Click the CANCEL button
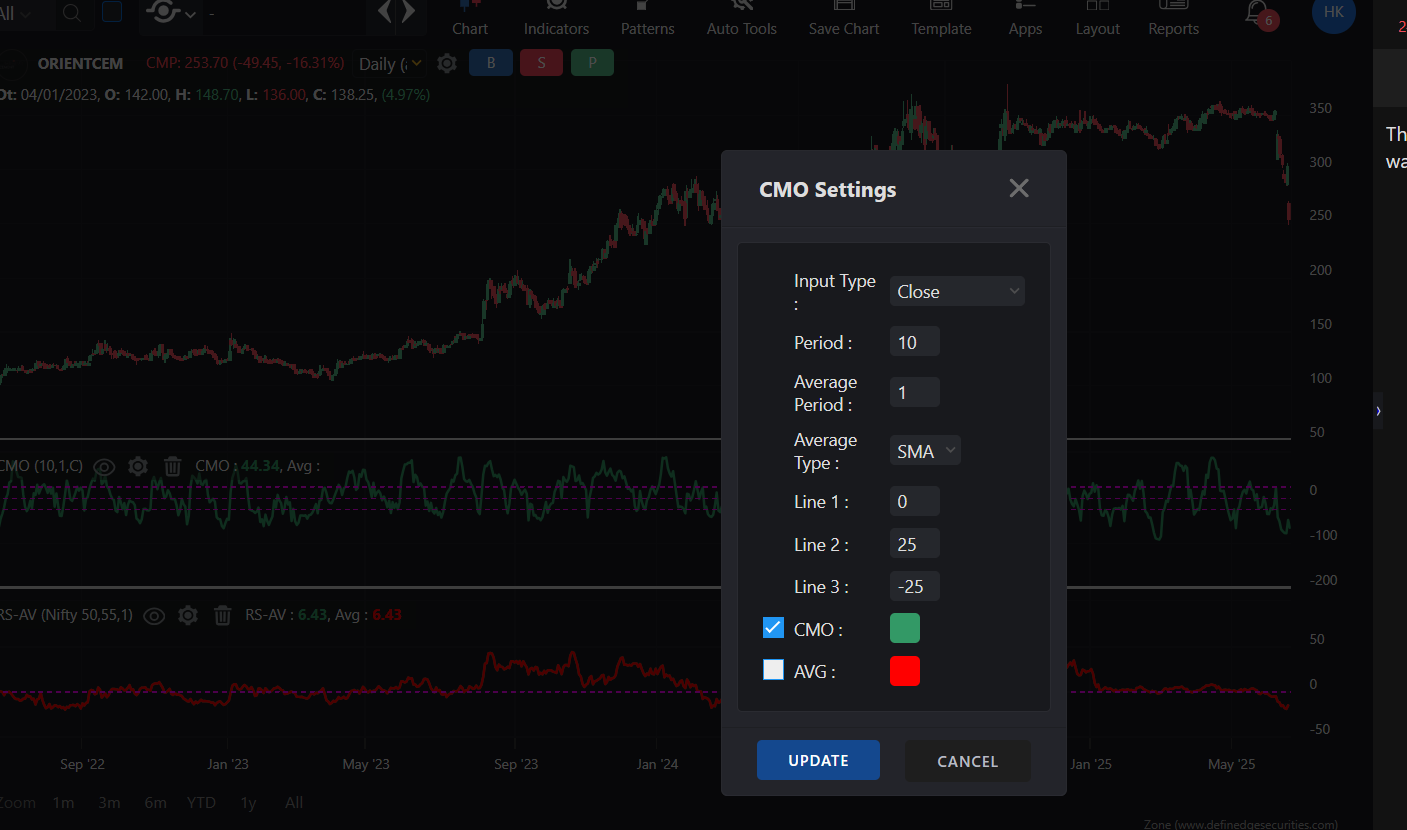Image resolution: width=1407 pixels, height=830 pixels. point(967,761)
